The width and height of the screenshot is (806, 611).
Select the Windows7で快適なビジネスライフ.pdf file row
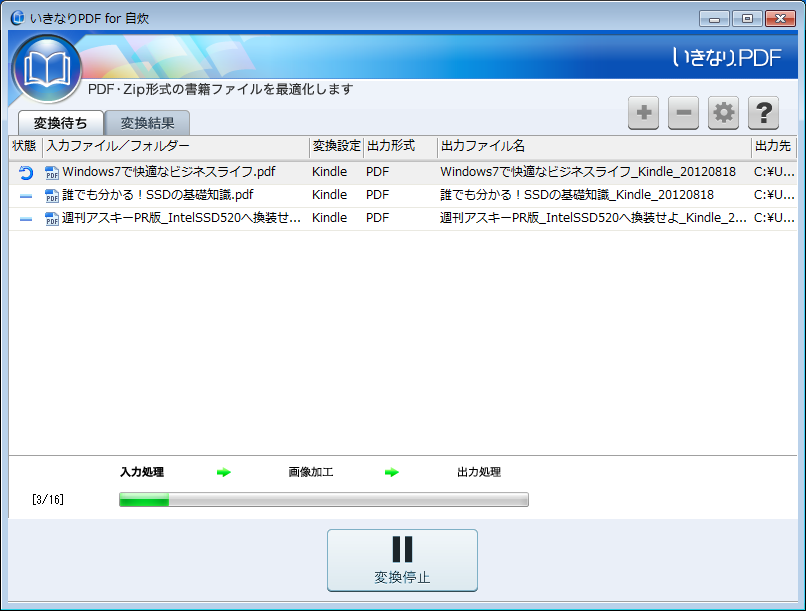click(x=402, y=172)
